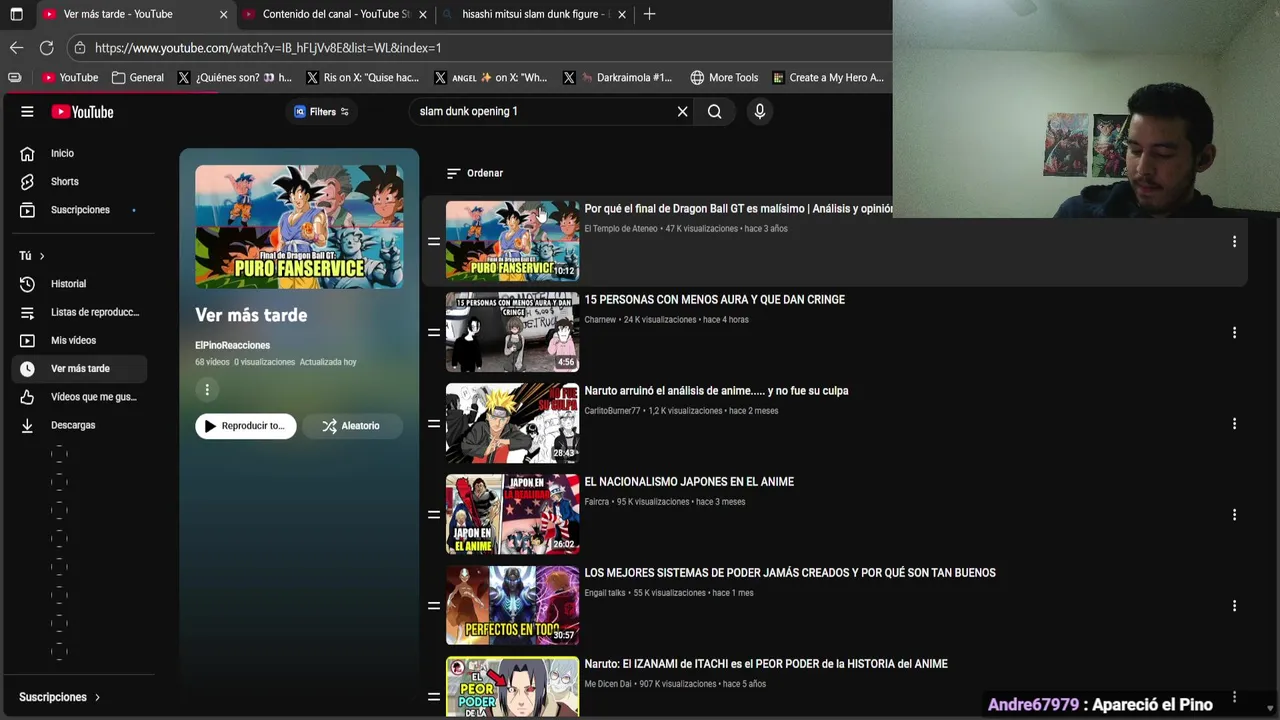This screenshot has width=1280, height=720.
Task: Click drag handle of SISTEMAS DE PODER video
Action: pyautogui.click(x=434, y=605)
